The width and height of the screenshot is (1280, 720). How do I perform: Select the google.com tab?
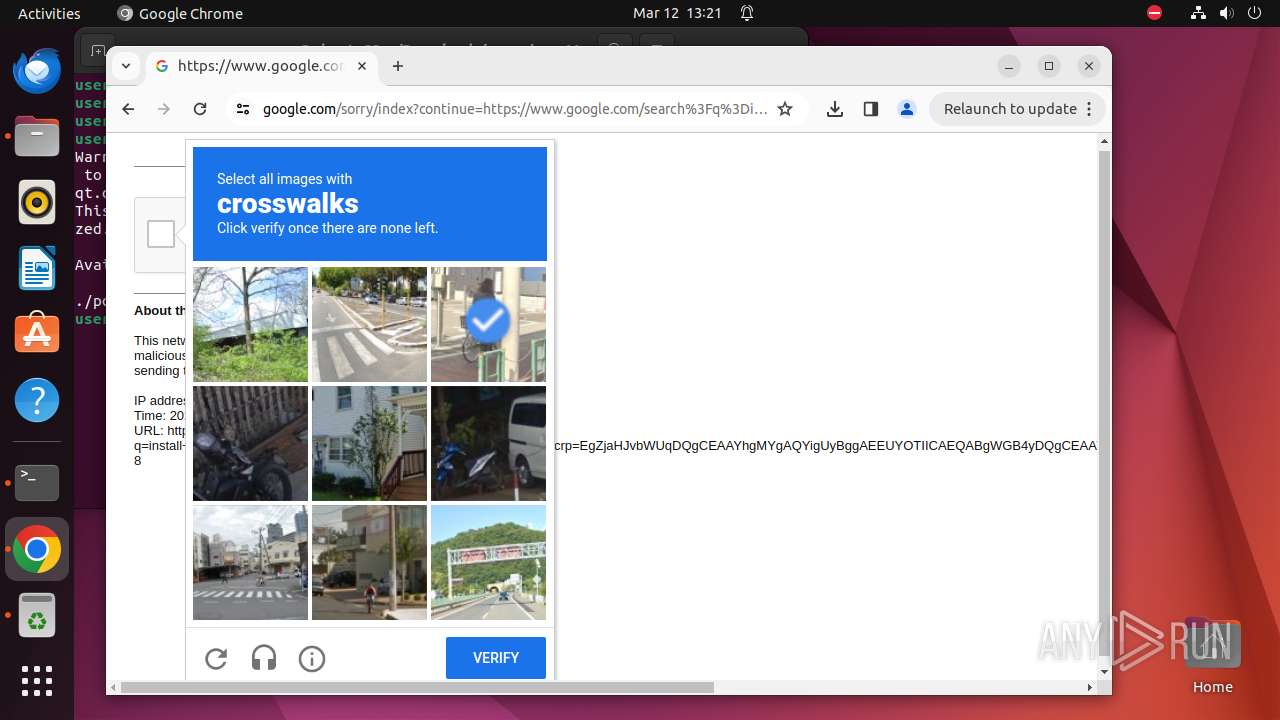pyautogui.click(x=260, y=66)
